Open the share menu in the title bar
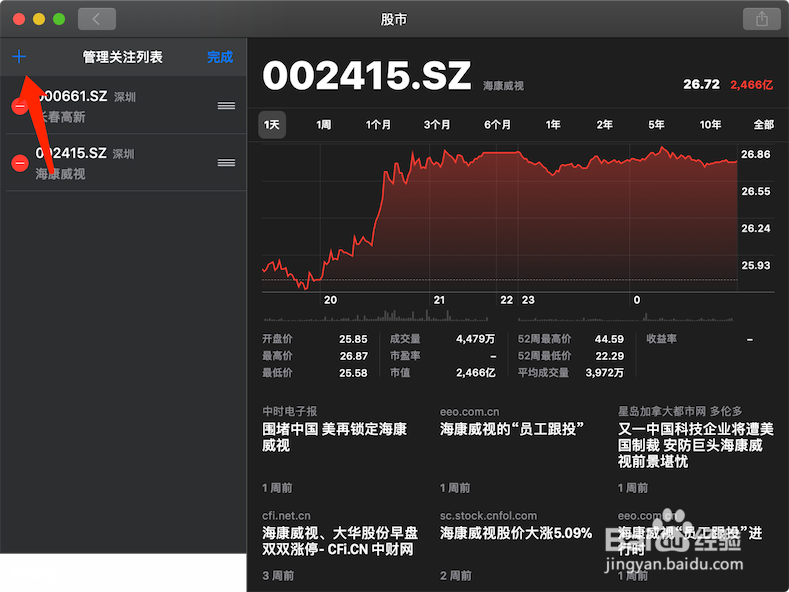Viewport: 789px width, 592px height. coord(762,19)
